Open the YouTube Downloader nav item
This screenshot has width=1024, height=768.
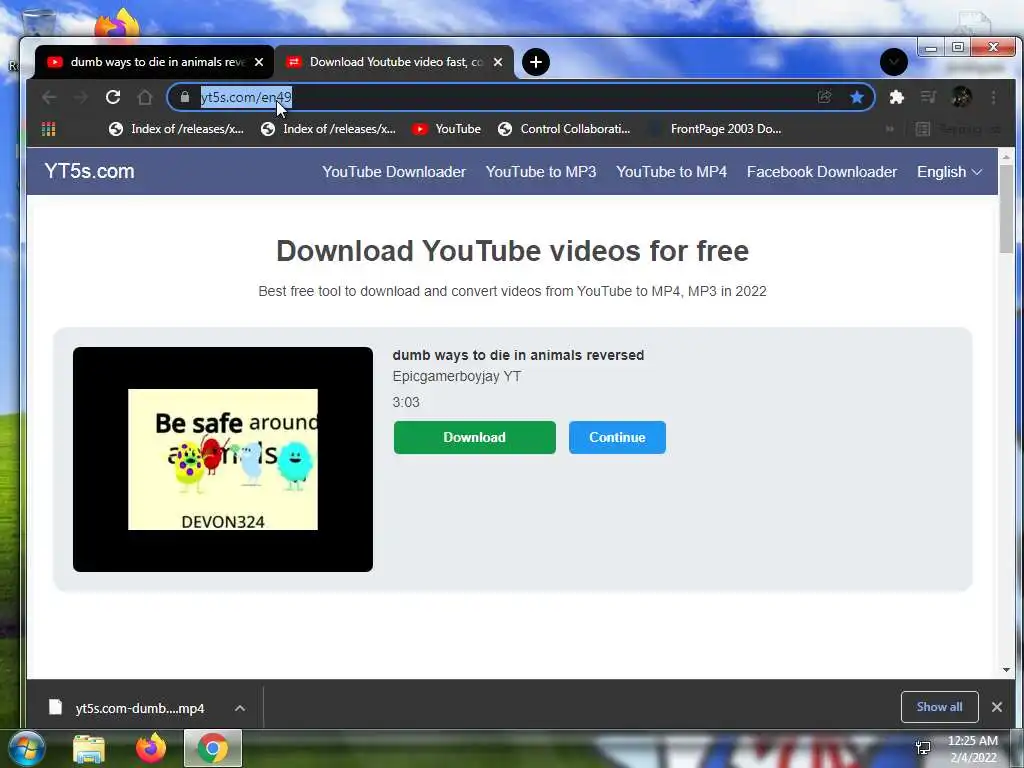[x=394, y=172]
